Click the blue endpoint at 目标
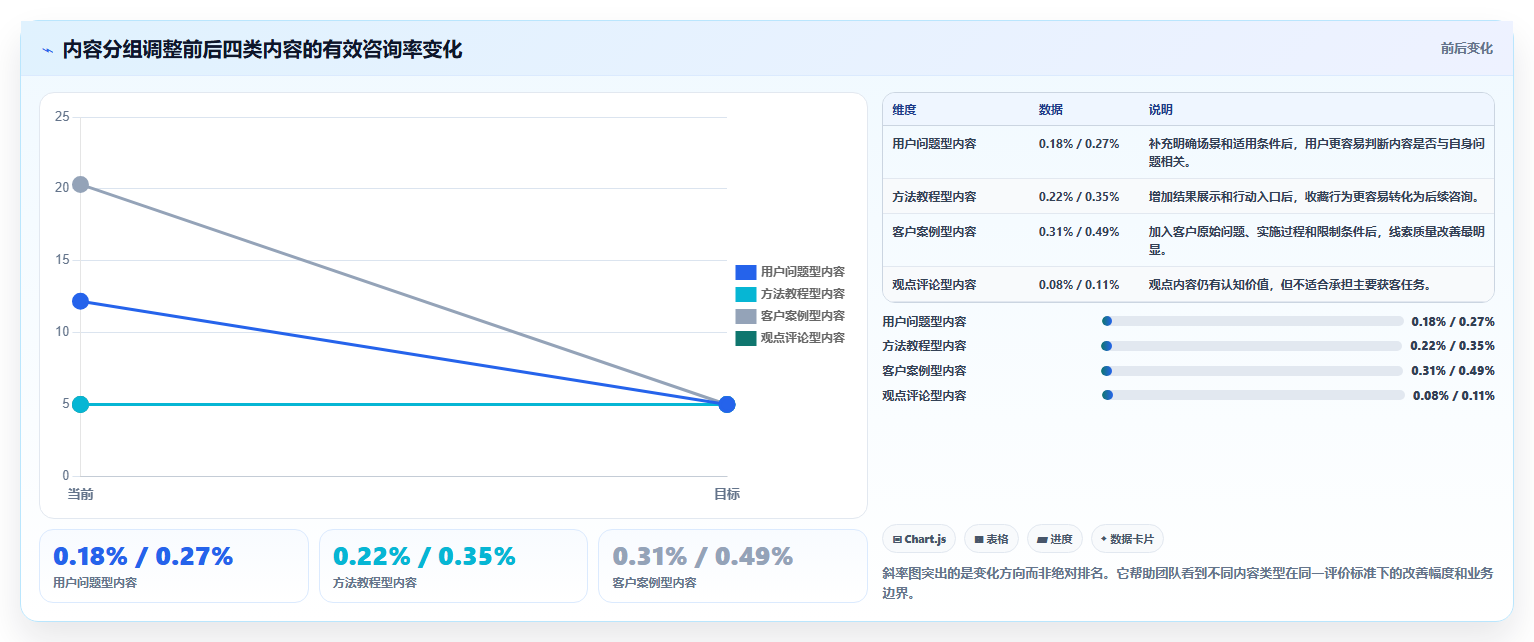This screenshot has height=642, width=1534. coord(727,404)
